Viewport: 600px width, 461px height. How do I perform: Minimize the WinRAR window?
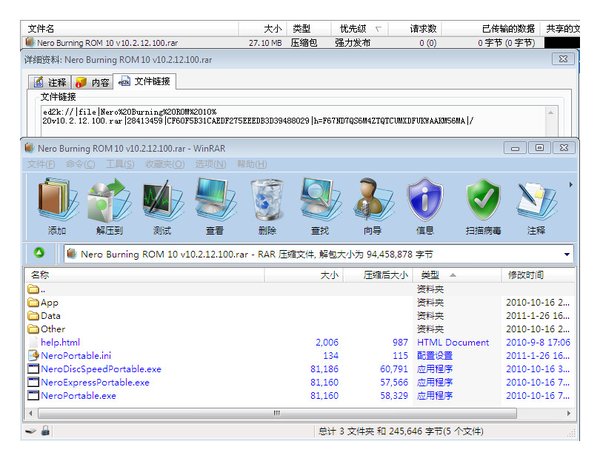click(x=515, y=148)
